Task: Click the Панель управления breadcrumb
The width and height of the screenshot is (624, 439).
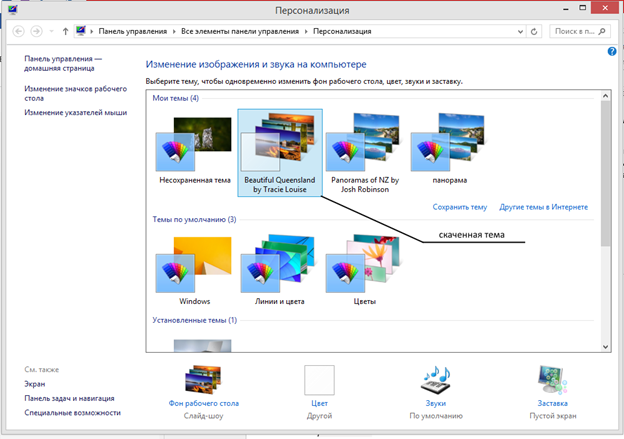Action: click(133, 31)
